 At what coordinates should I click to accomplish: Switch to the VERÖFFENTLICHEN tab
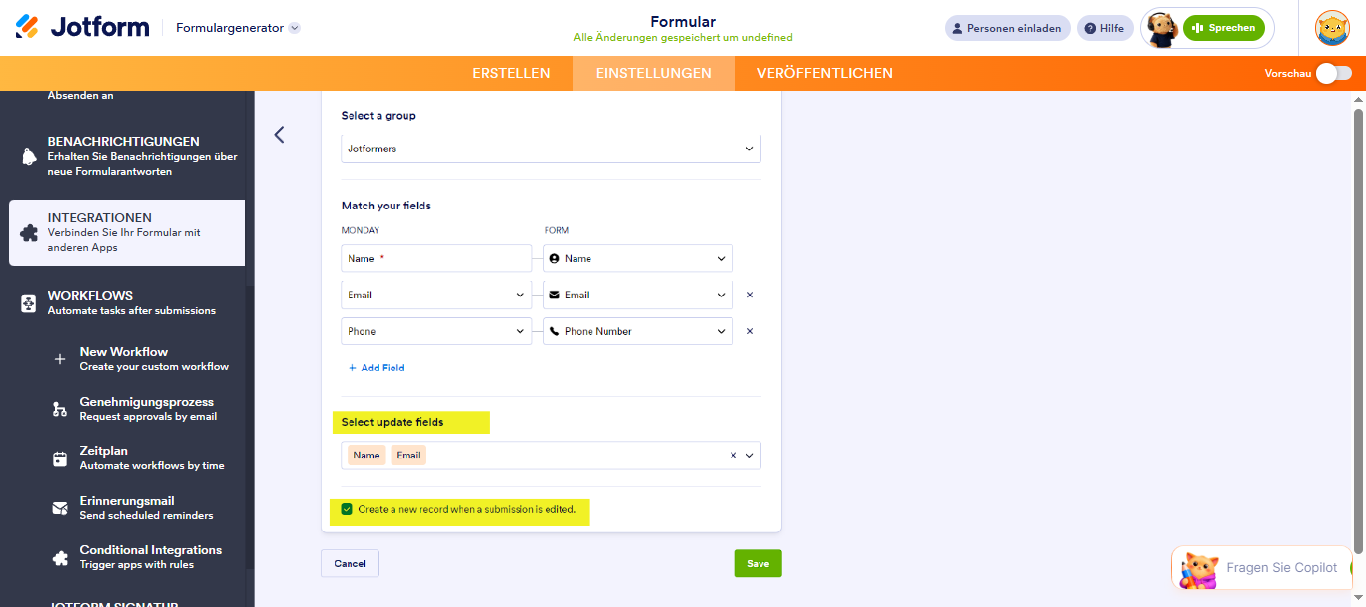[825, 73]
